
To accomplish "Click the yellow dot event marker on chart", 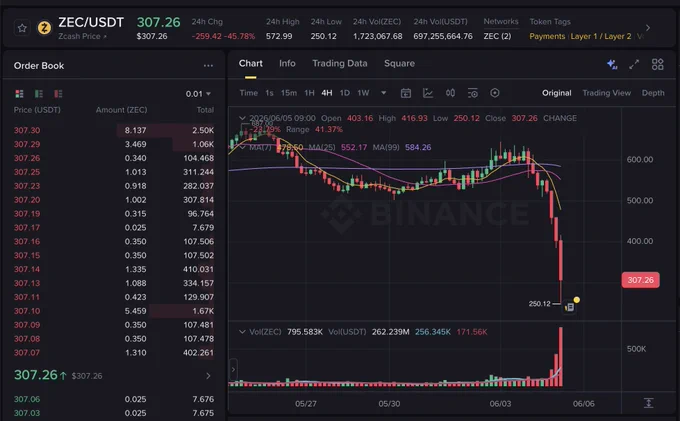I will pos(576,300).
